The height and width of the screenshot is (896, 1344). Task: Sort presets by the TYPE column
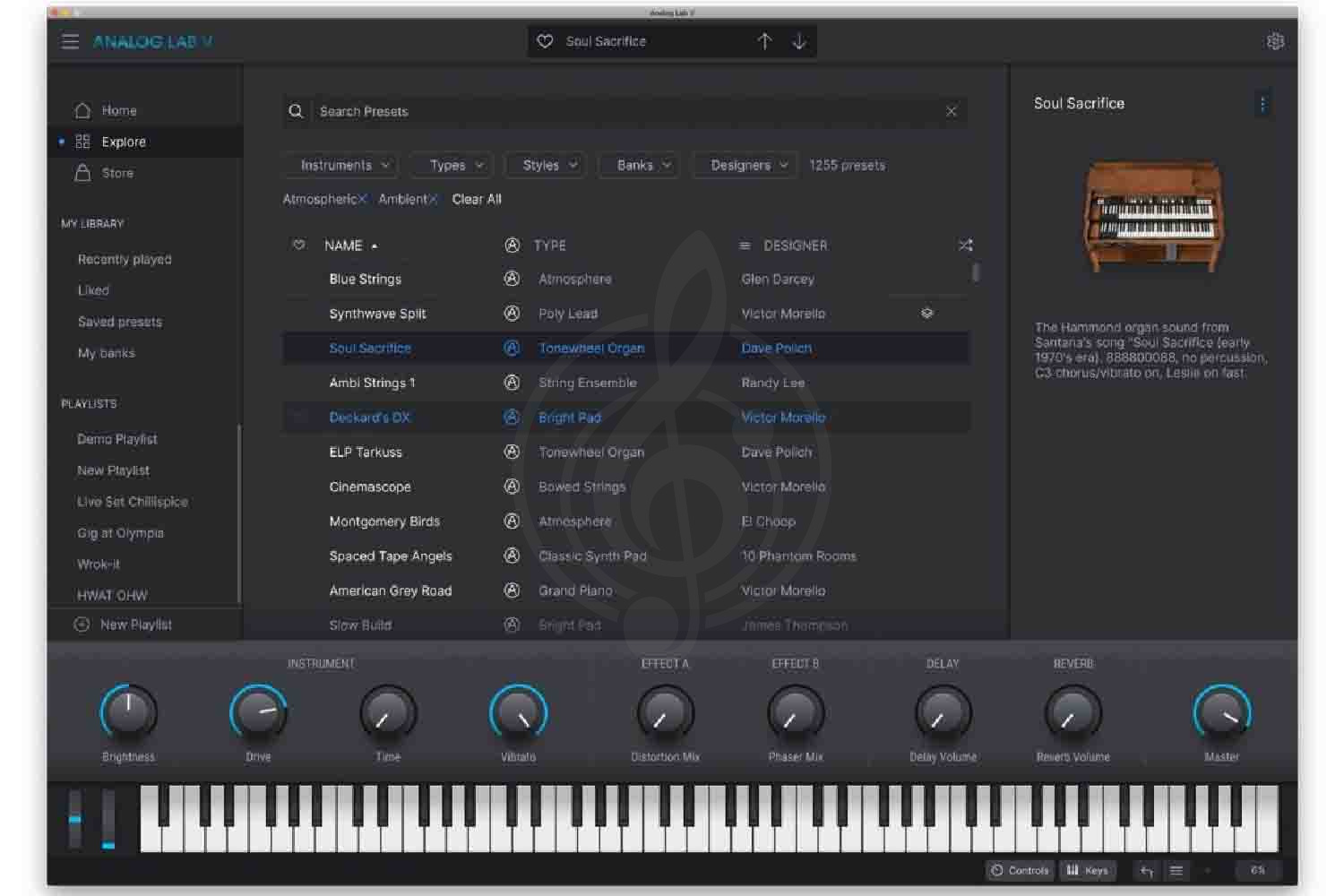coord(550,246)
